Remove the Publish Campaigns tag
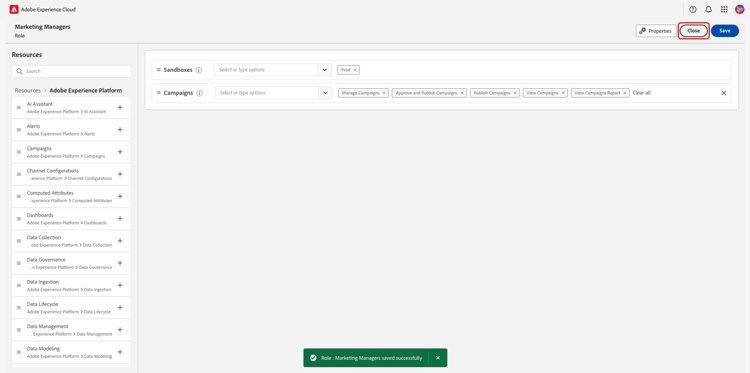750x373 pixels. coord(515,93)
